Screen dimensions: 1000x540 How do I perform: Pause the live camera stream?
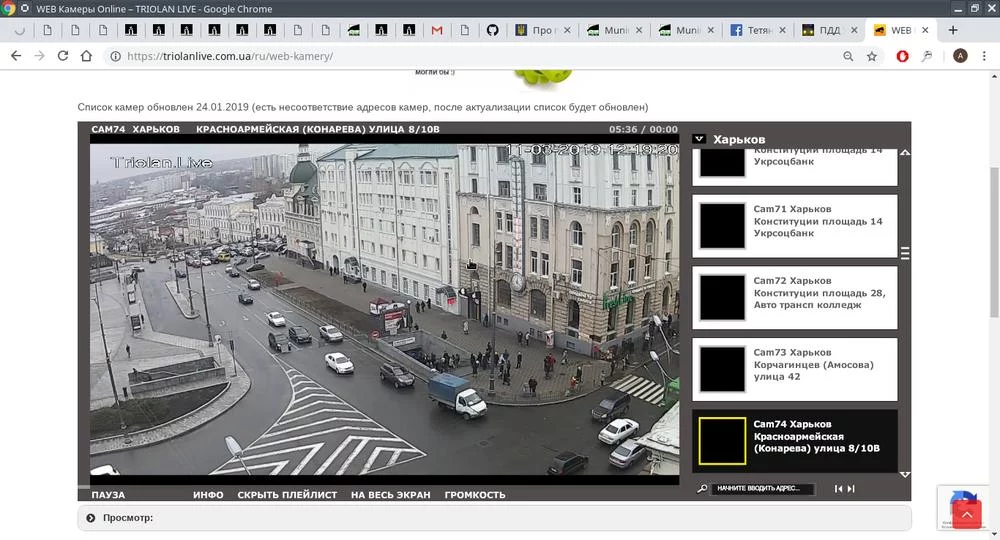[x=108, y=495]
